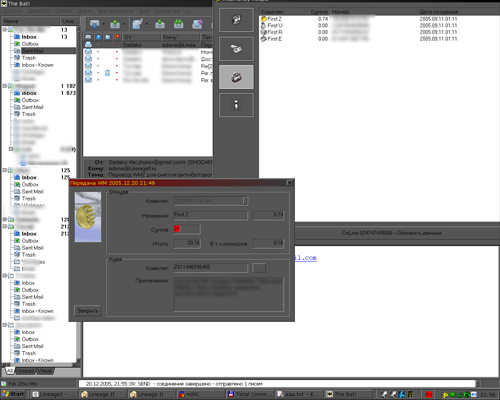Click the send queued mail toolbar icon
The width and height of the screenshot is (500, 400).
pos(115,24)
